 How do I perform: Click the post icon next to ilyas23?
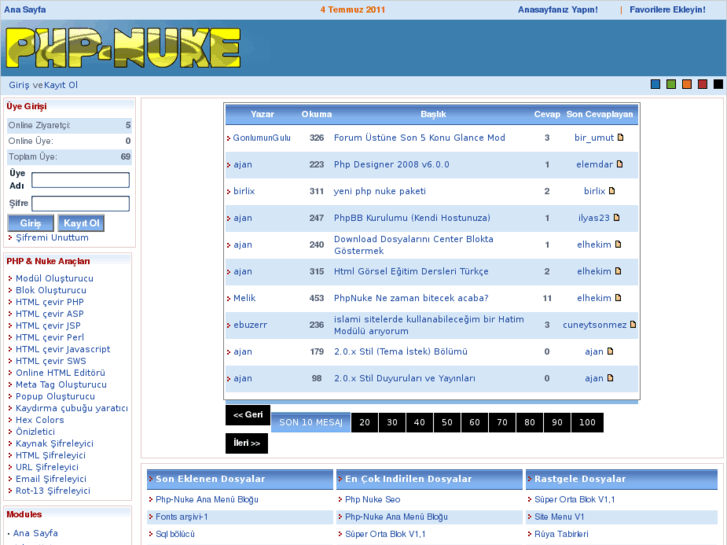[616, 217]
